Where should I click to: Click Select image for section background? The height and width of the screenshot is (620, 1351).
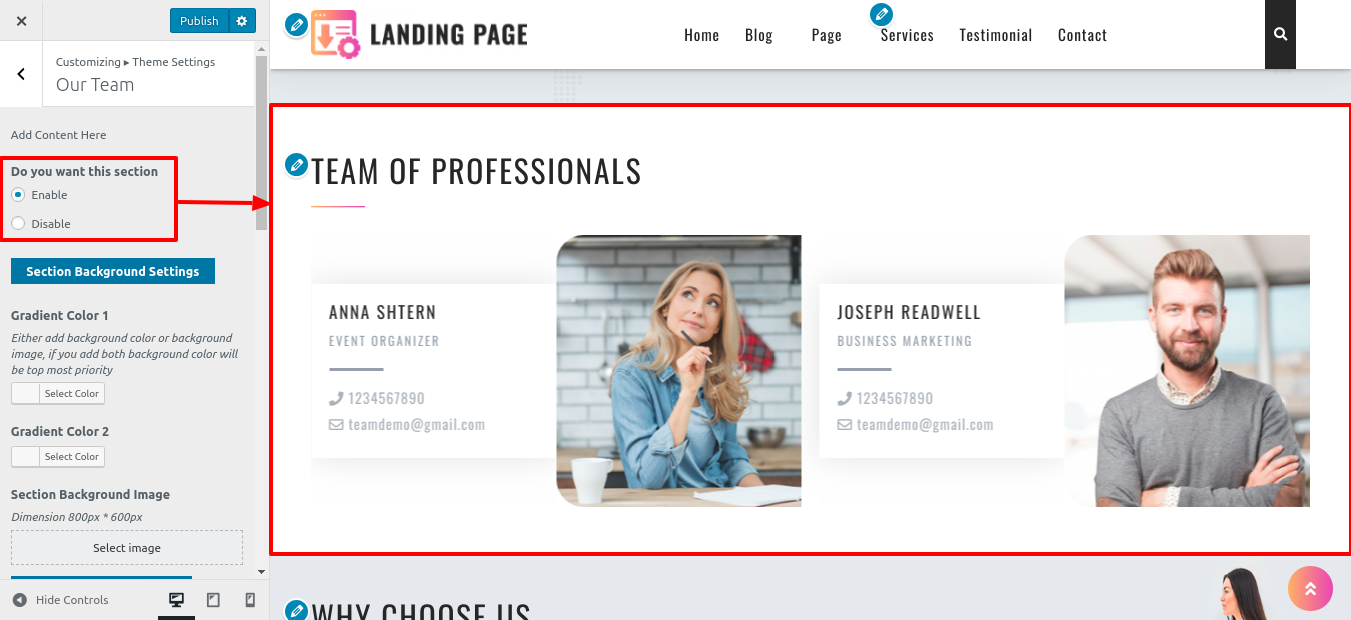point(127,548)
